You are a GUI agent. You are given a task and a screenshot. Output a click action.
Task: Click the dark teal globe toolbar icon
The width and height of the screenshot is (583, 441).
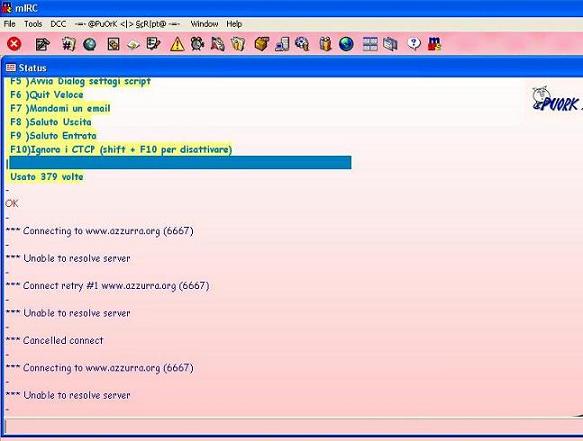click(90, 45)
